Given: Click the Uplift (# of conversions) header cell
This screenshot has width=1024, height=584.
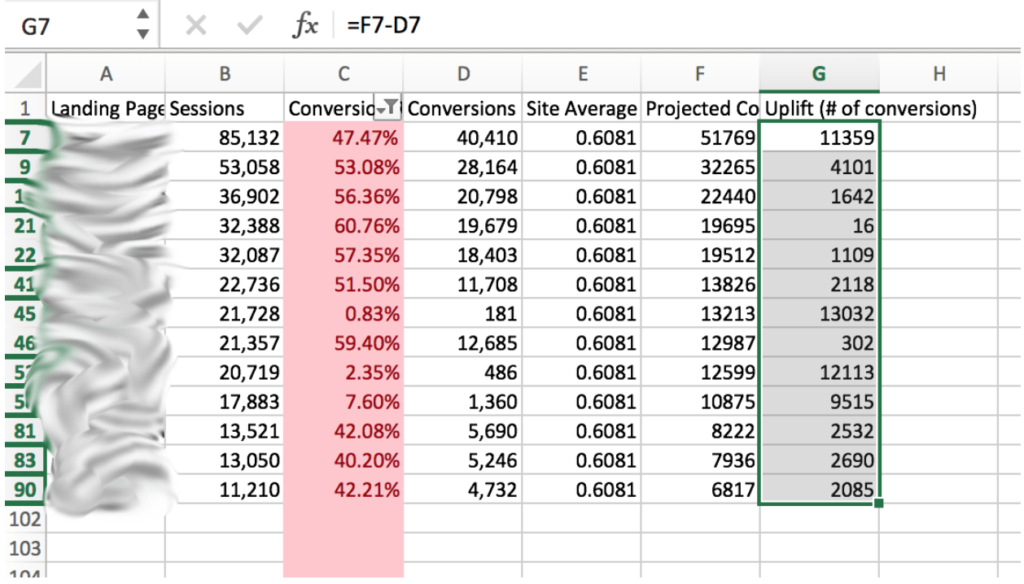Looking at the screenshot, I should click(x=869, y=109).
